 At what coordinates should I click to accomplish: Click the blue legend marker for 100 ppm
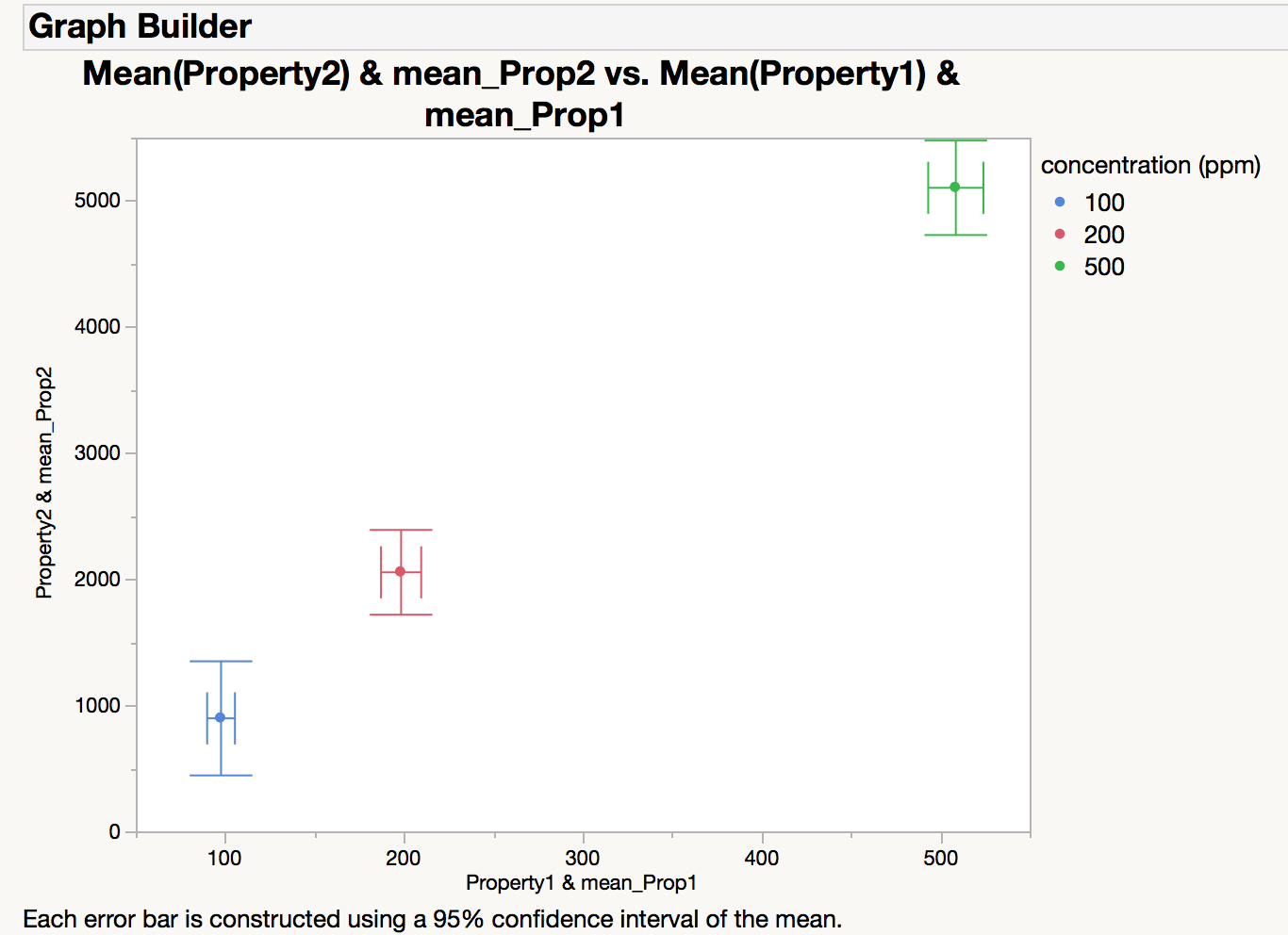1059,203
